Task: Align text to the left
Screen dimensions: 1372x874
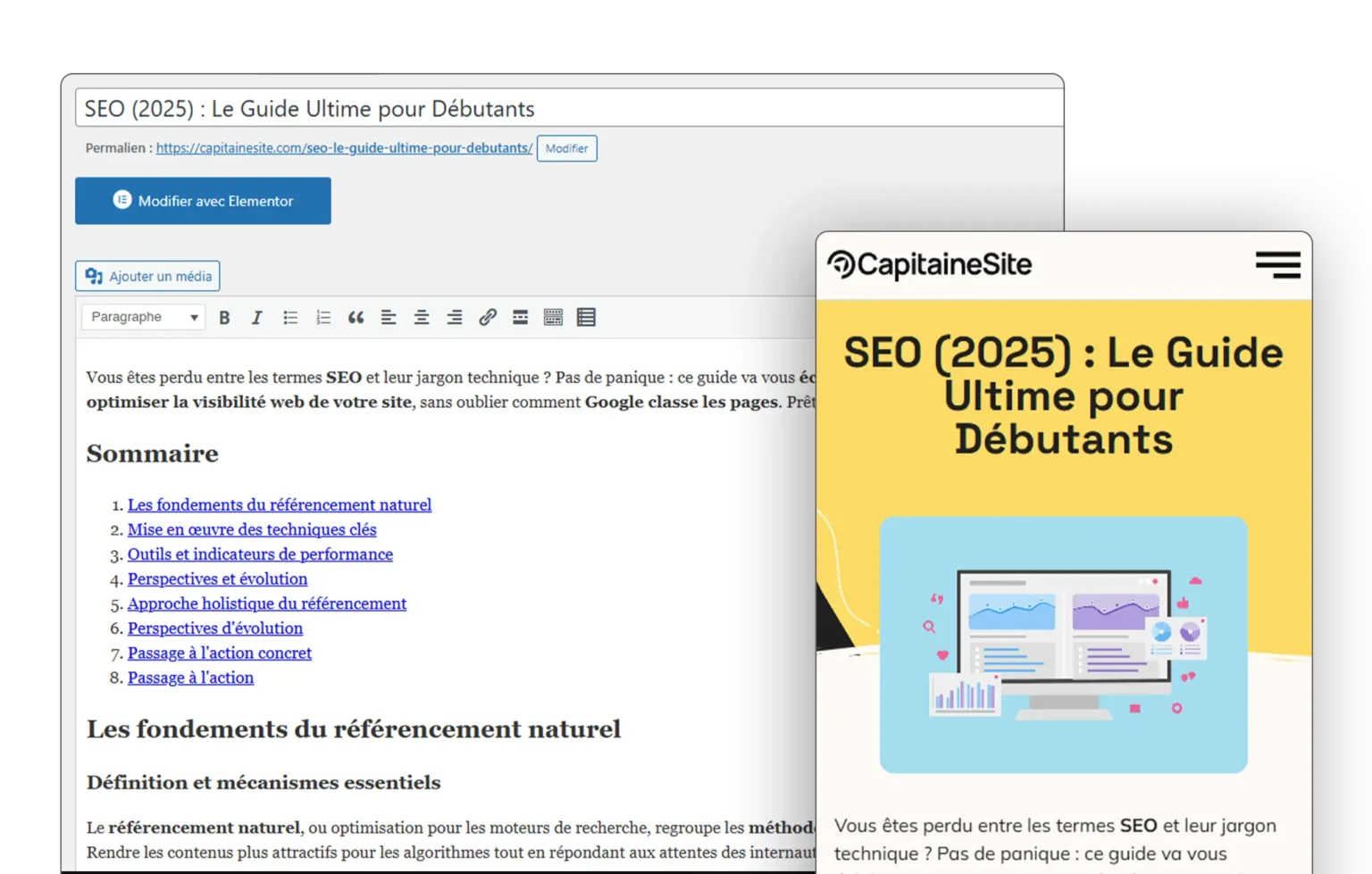Action: (x=389, y=318)
